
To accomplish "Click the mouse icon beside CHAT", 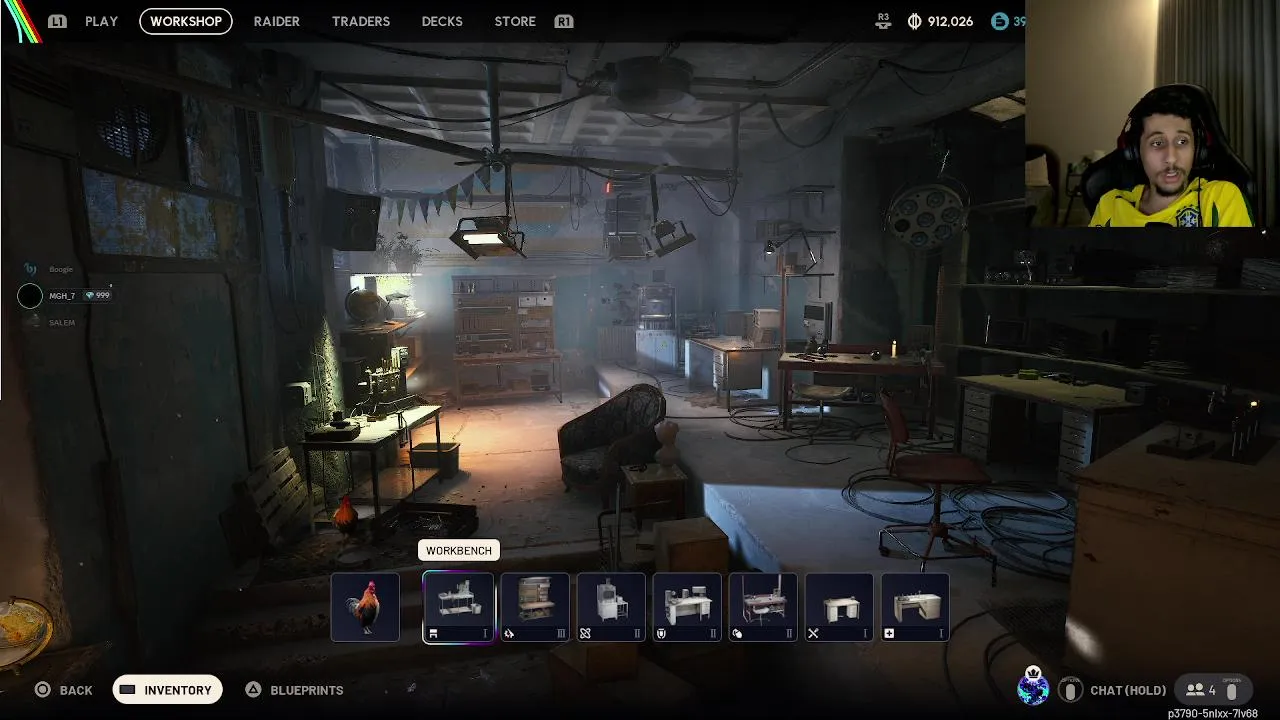I will point(1070,690).
